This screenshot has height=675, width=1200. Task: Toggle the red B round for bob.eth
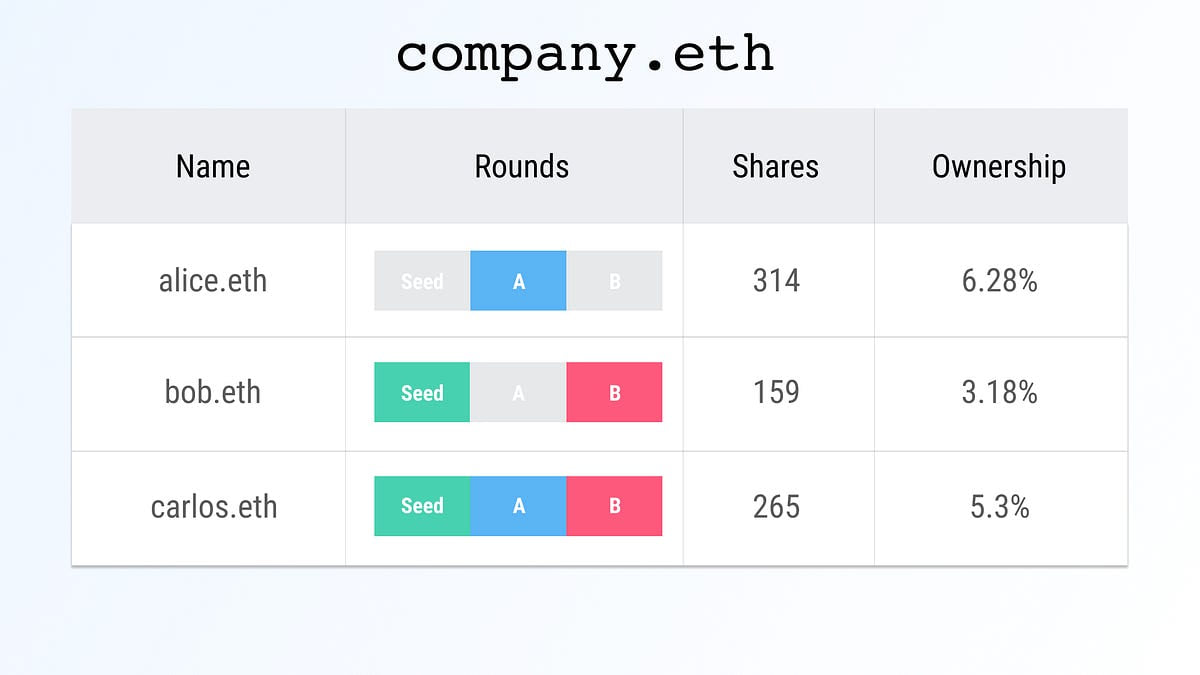point(614,392)
